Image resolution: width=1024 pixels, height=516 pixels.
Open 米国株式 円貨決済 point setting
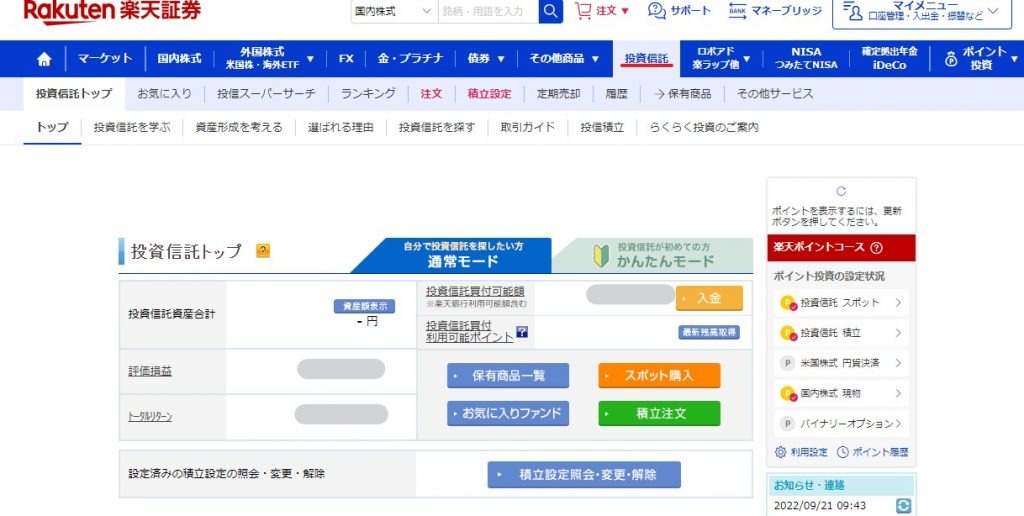[840, 363]
